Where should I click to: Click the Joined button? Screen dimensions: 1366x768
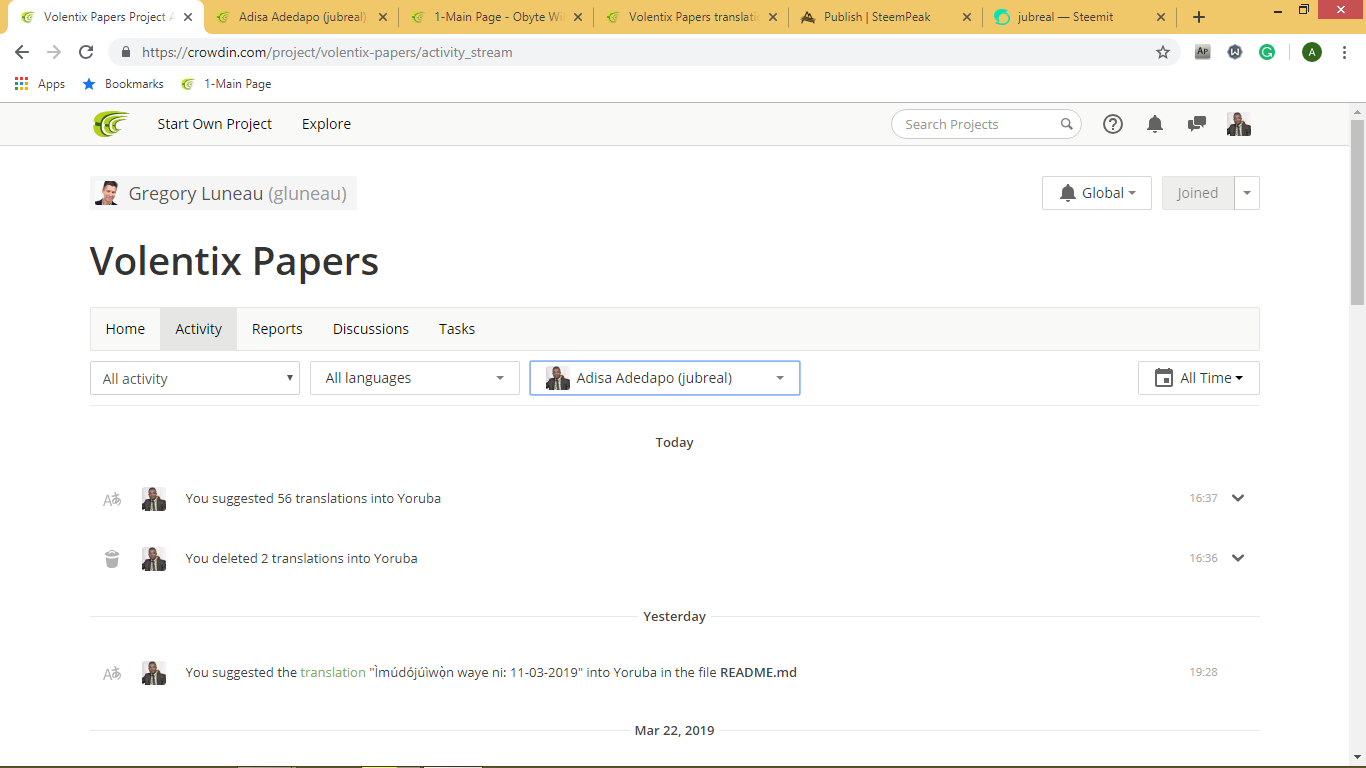click(x=1198, y=193)
